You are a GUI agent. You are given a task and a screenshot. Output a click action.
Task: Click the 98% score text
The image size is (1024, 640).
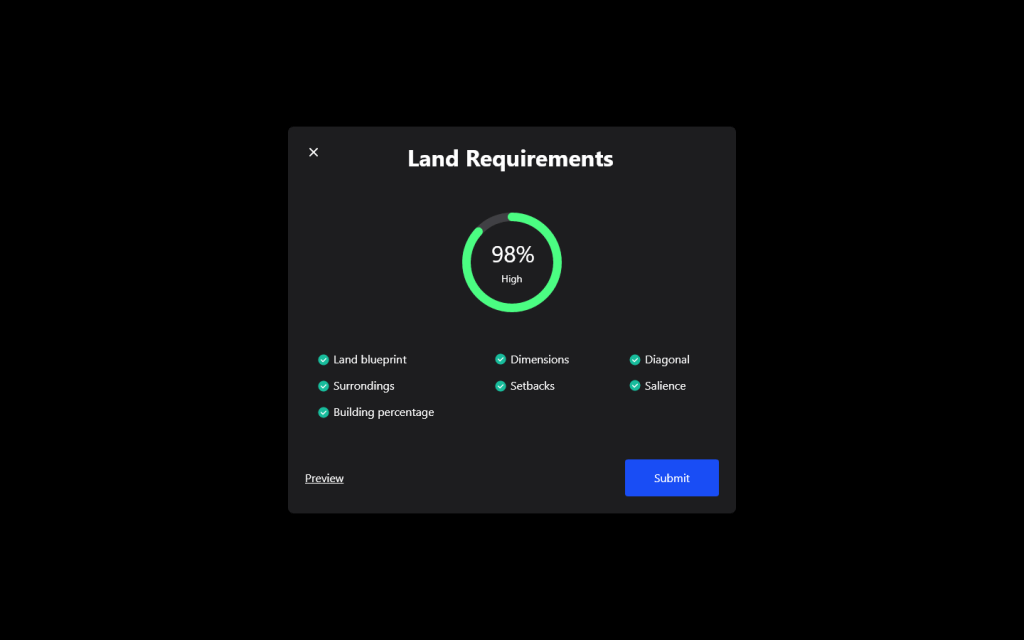pos(512,255)
